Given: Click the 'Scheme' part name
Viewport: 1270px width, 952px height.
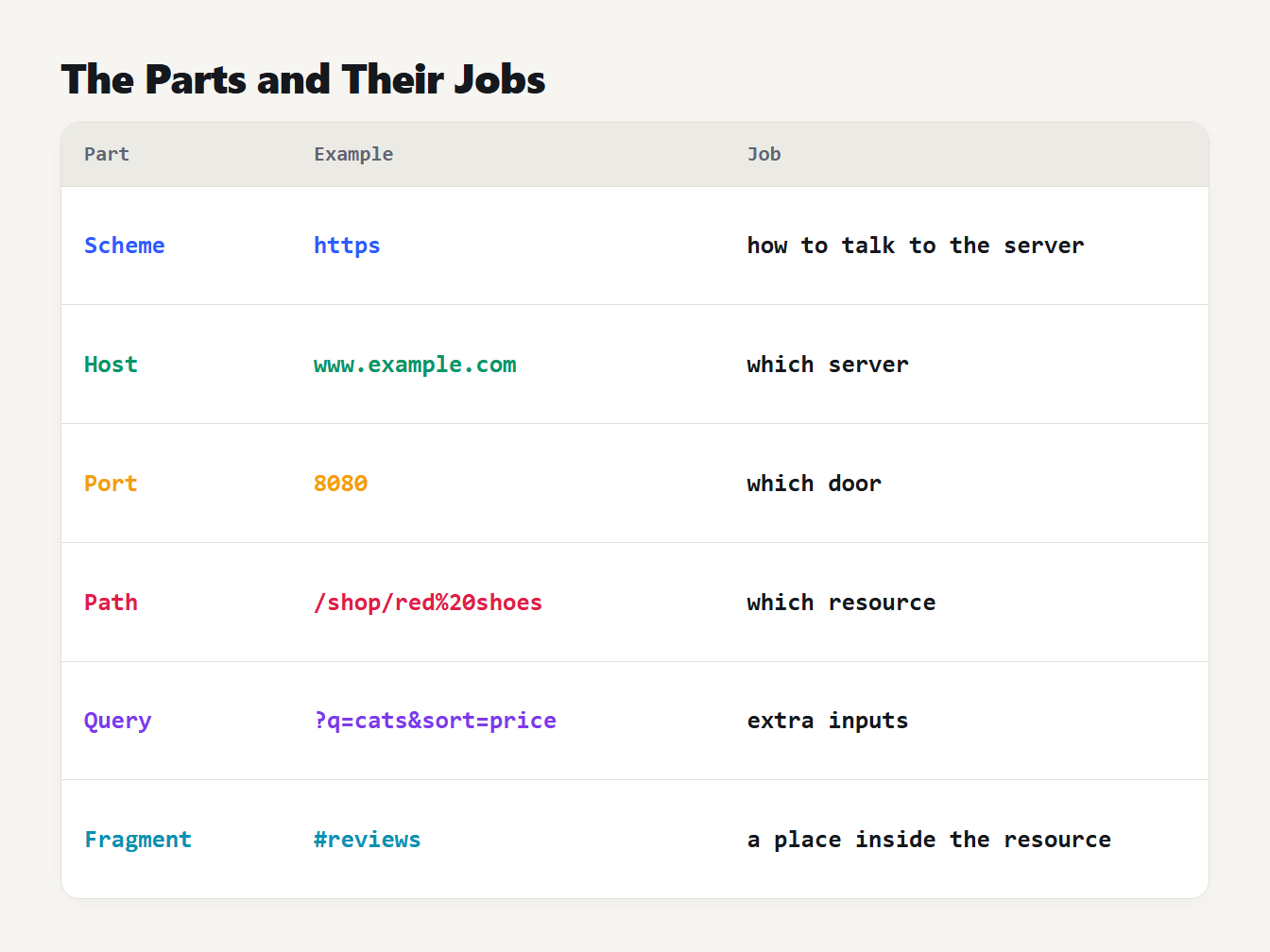Looking at the screenshot, I should (125, 246).
